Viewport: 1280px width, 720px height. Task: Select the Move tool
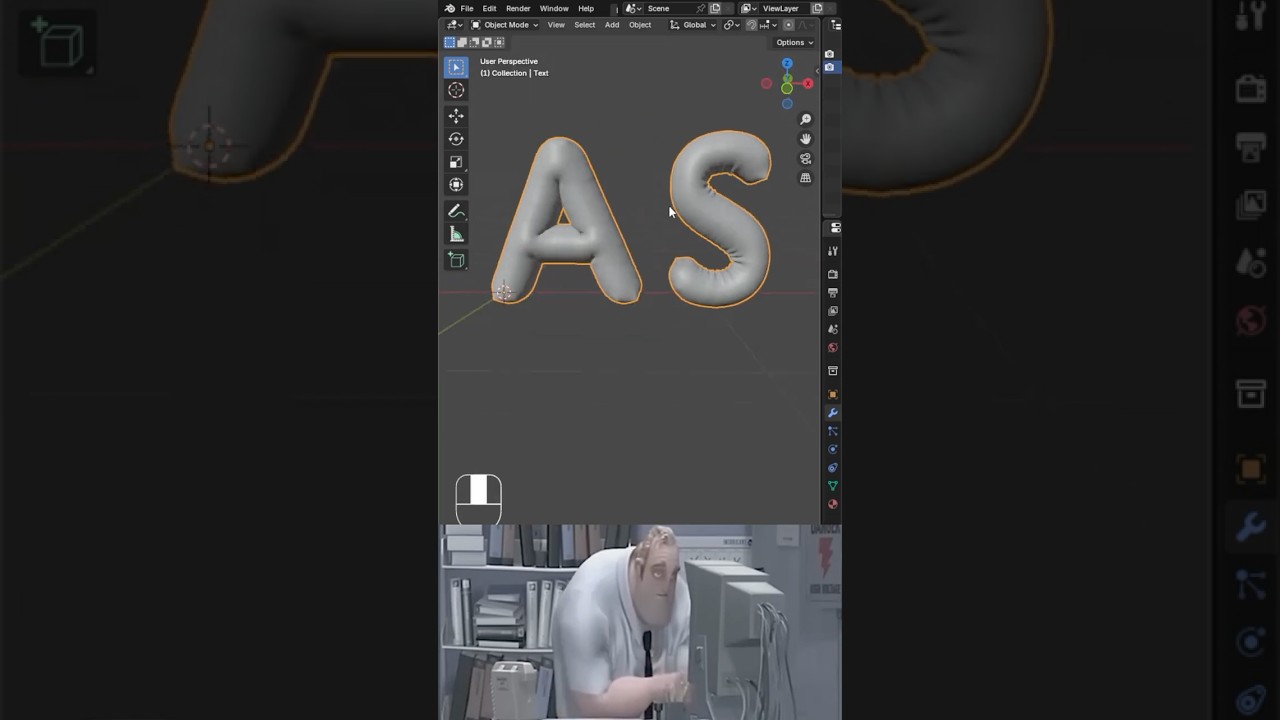[x=456, y=116]
